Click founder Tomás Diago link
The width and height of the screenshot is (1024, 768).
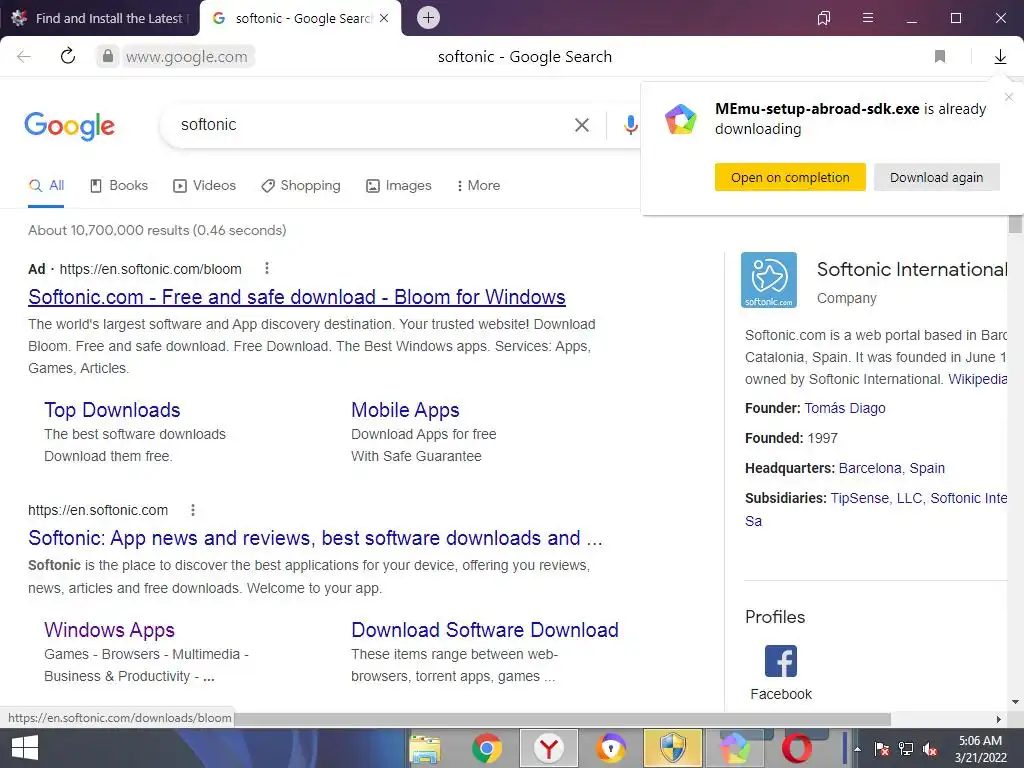[x=845, y=408]
